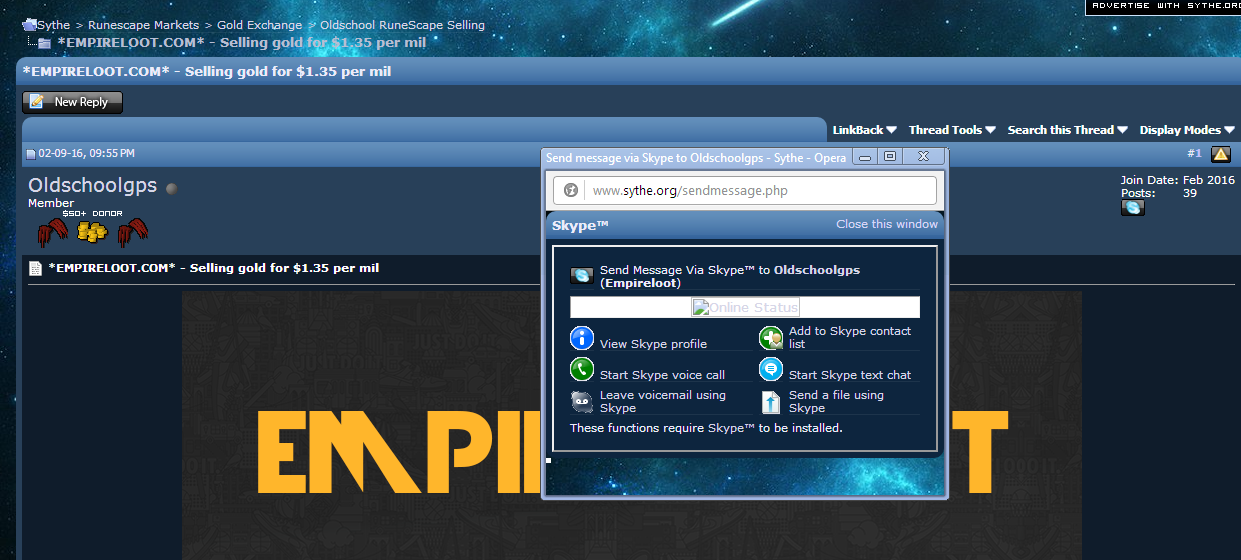Open the Gold Exchange breadcrumb link

click(259, 25)
